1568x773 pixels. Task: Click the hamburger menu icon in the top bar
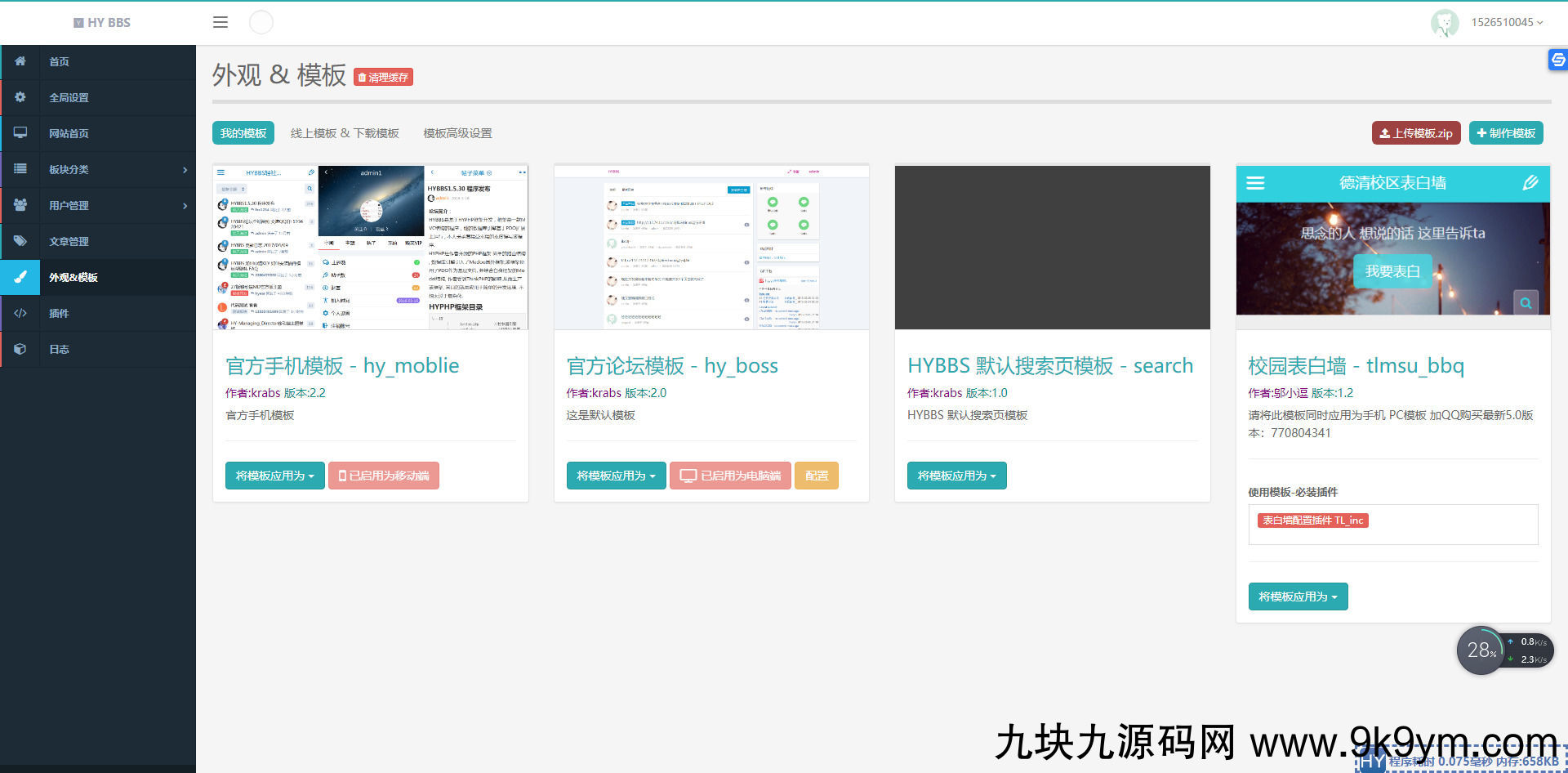click(x=220, y=22)
